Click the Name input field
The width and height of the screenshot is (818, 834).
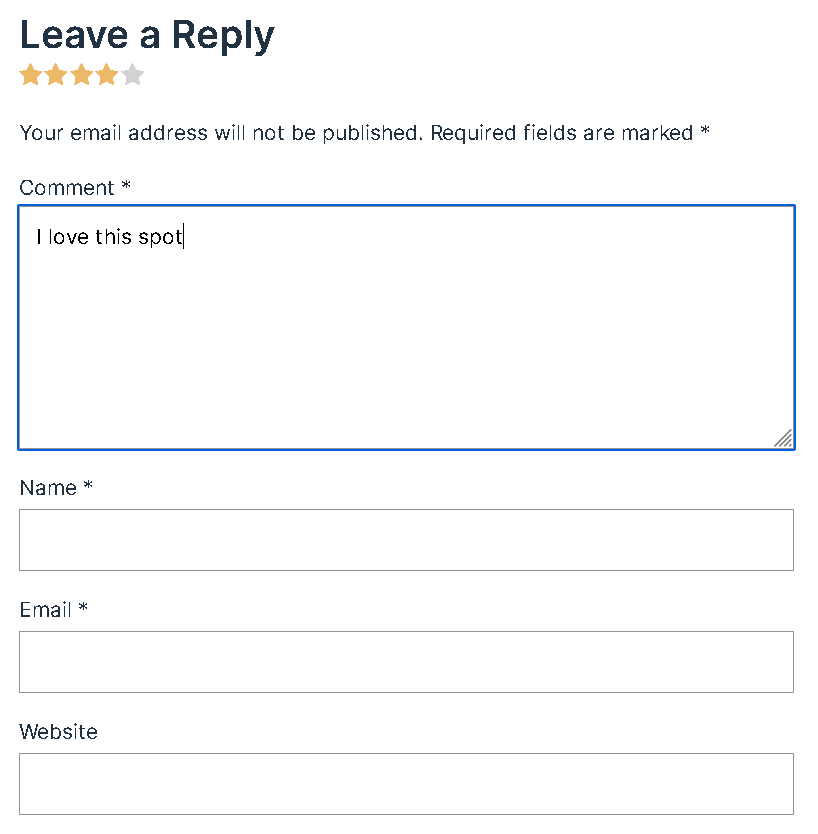click(406, 540)
